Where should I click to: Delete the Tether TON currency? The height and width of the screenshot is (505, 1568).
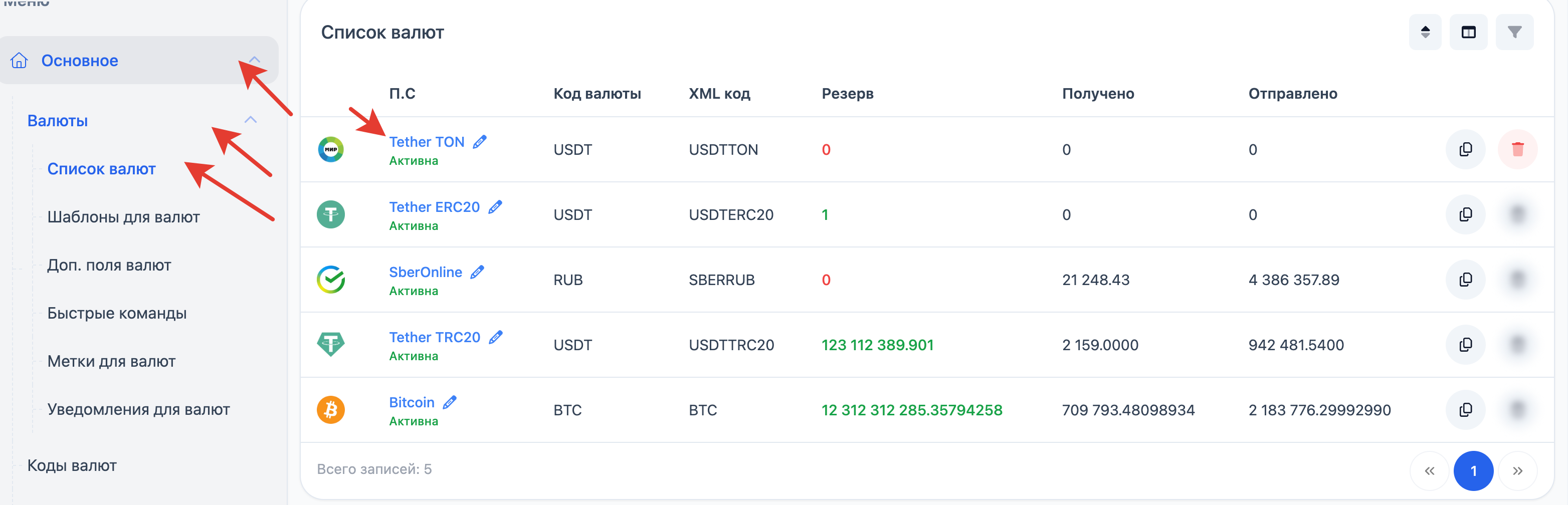click(1517, 150)
